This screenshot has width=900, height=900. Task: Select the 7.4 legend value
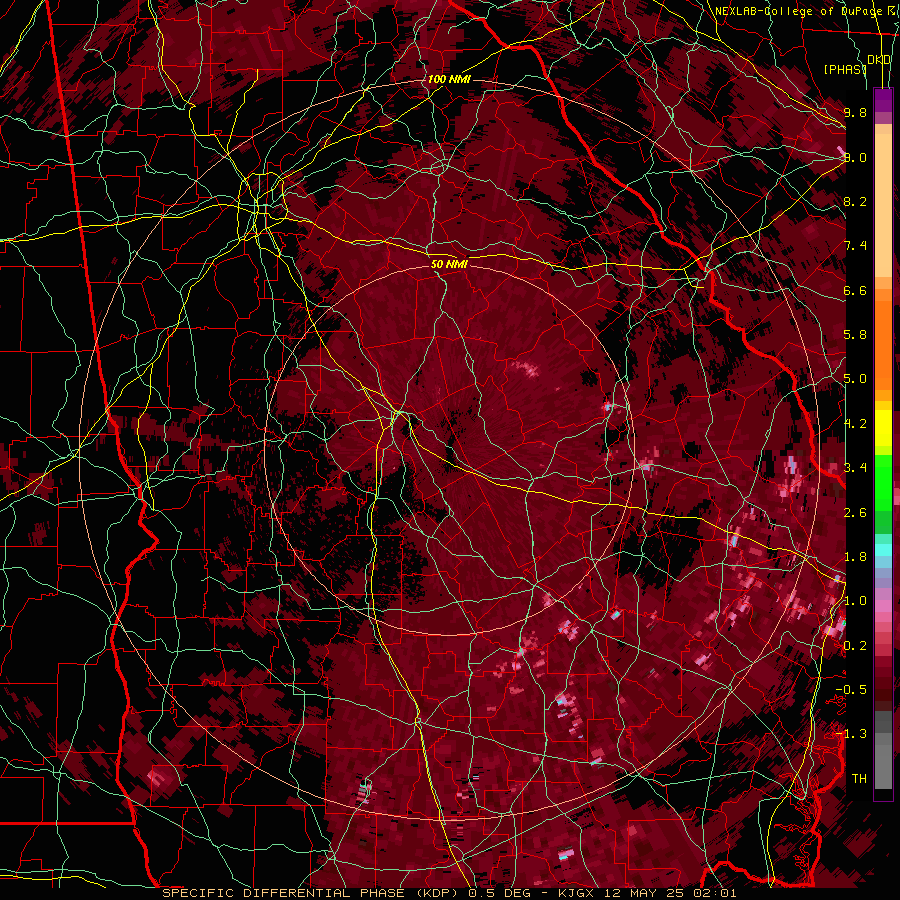(x=855, y=246)
